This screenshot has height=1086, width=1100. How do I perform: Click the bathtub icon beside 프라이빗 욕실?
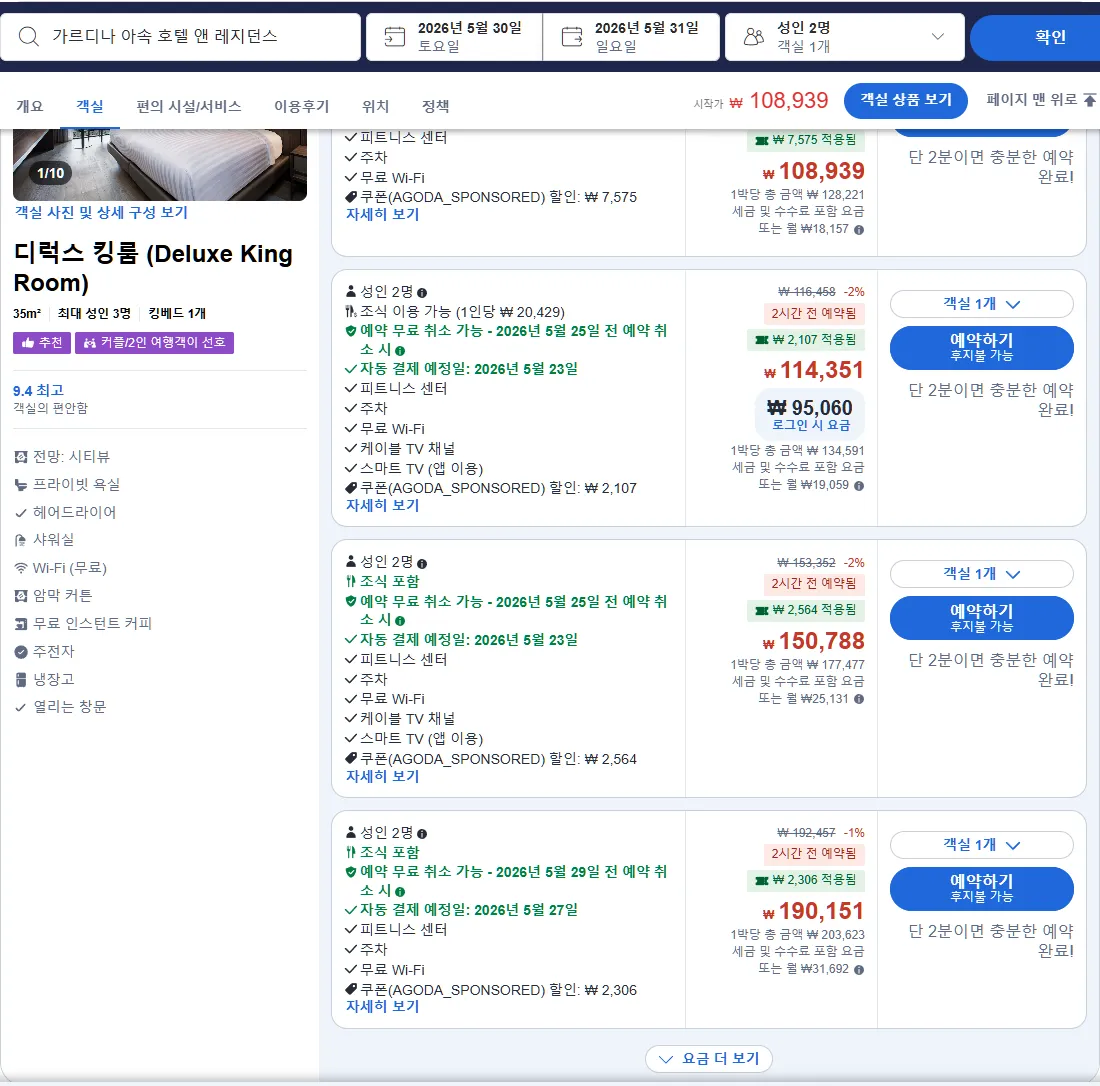click(21, 485)
